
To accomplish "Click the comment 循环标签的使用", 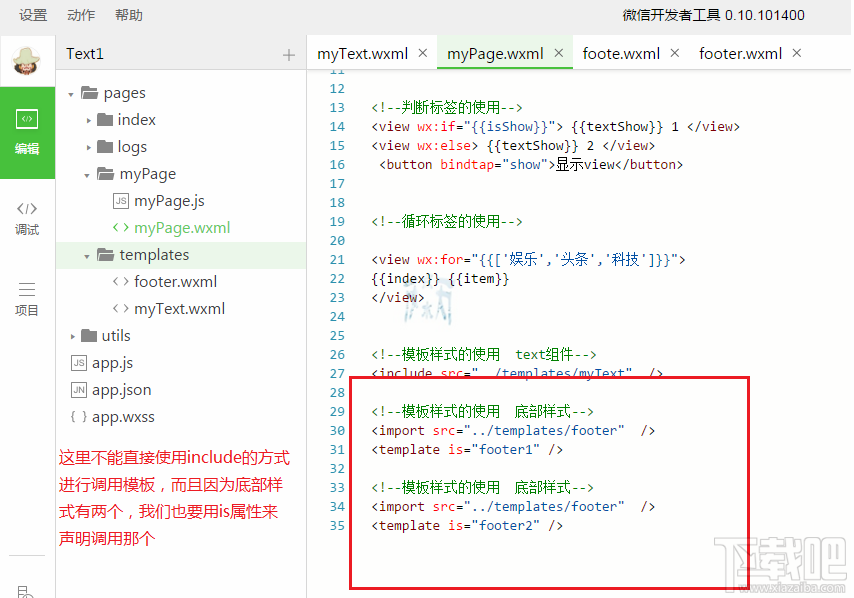I will (x=447, y=221).
